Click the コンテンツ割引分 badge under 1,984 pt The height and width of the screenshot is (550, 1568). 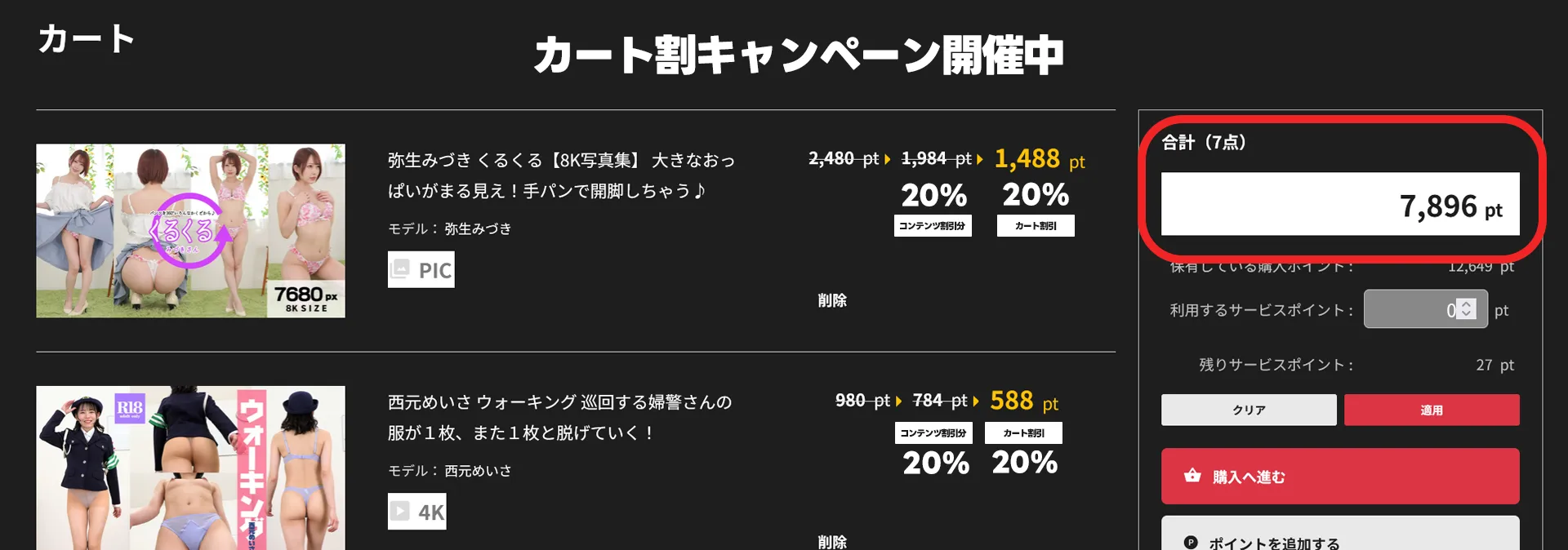[x=933, y=226]
